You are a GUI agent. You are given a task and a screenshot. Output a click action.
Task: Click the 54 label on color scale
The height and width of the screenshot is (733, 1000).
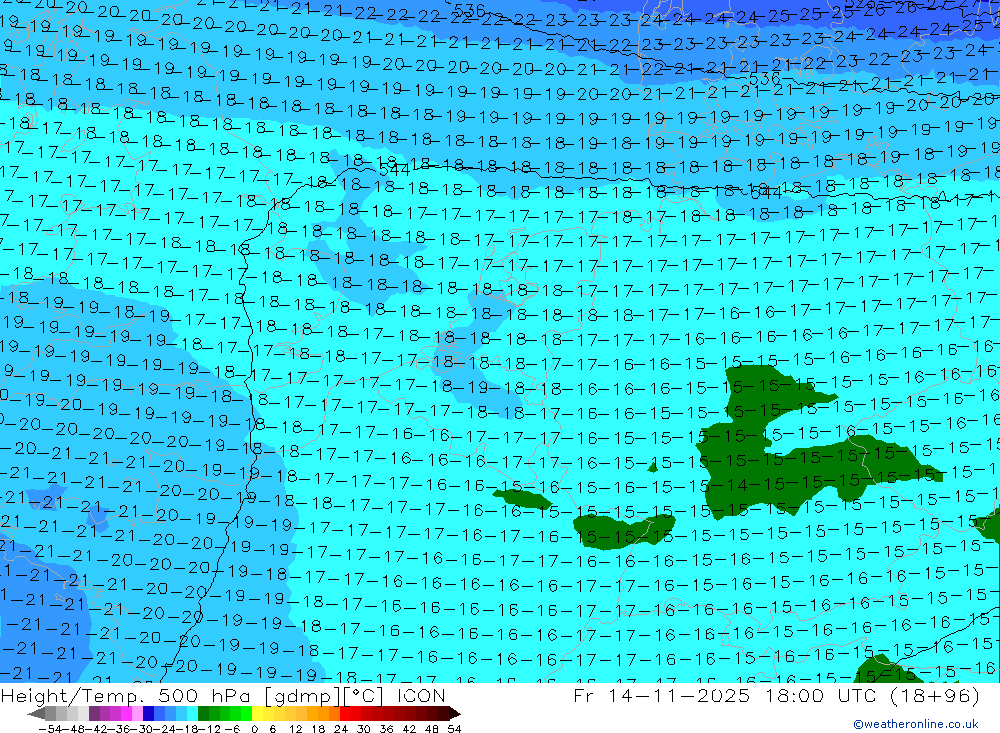[454, 729]
